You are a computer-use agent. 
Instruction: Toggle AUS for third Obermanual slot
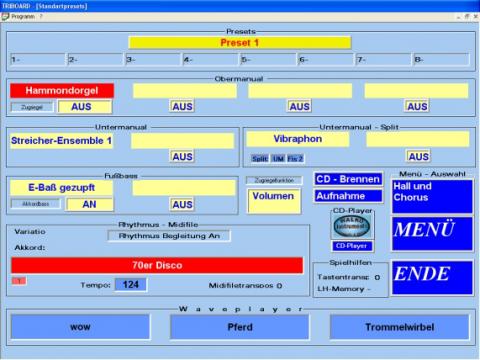point(300,107)
